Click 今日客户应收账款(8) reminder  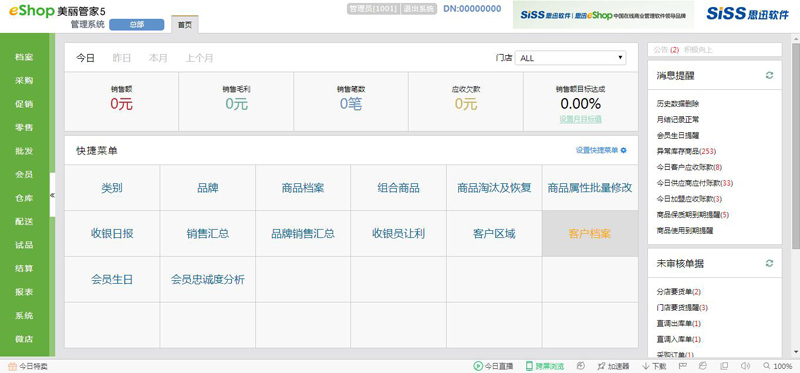point(689,167)
